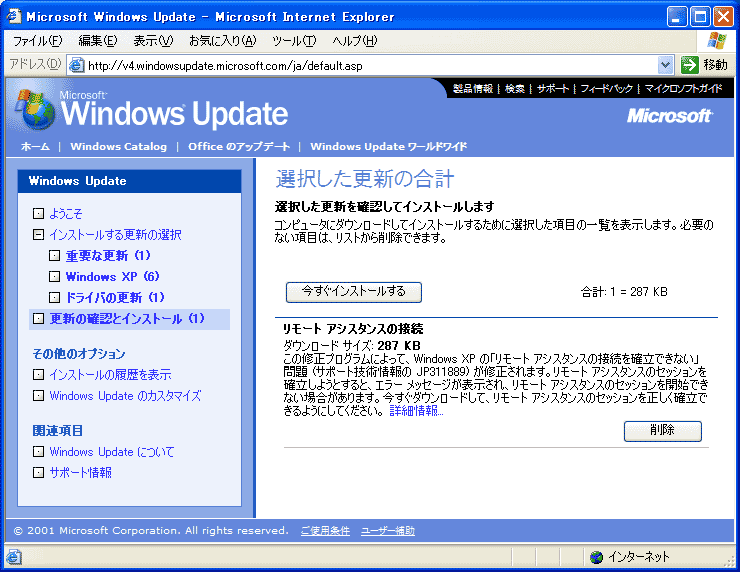
Task: Open インストールの履歴を表示 link
Action: point(110,375)
